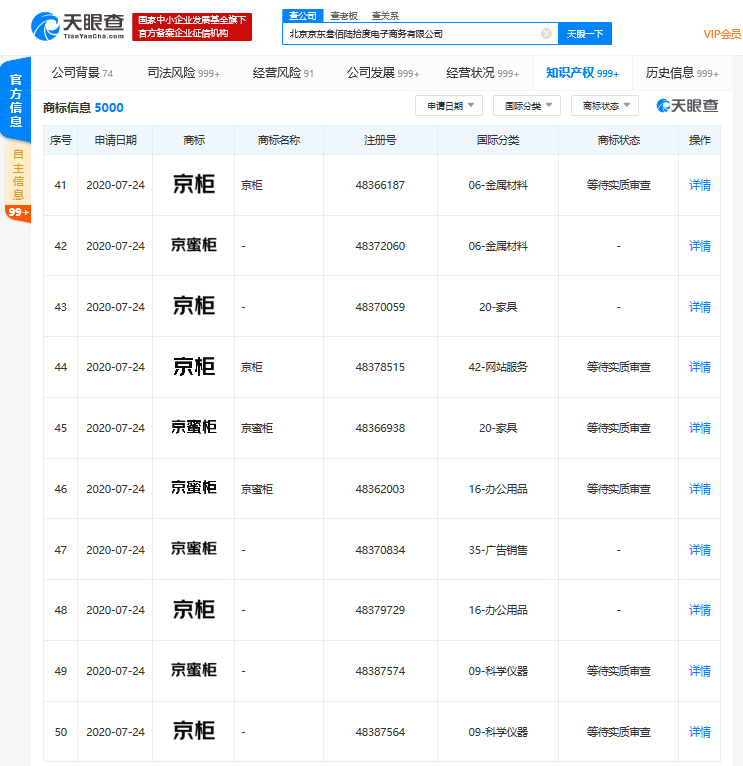
Task: Click the 商标信息 5000 section heading
Action: pyautogui.click(x=83, y=107)
